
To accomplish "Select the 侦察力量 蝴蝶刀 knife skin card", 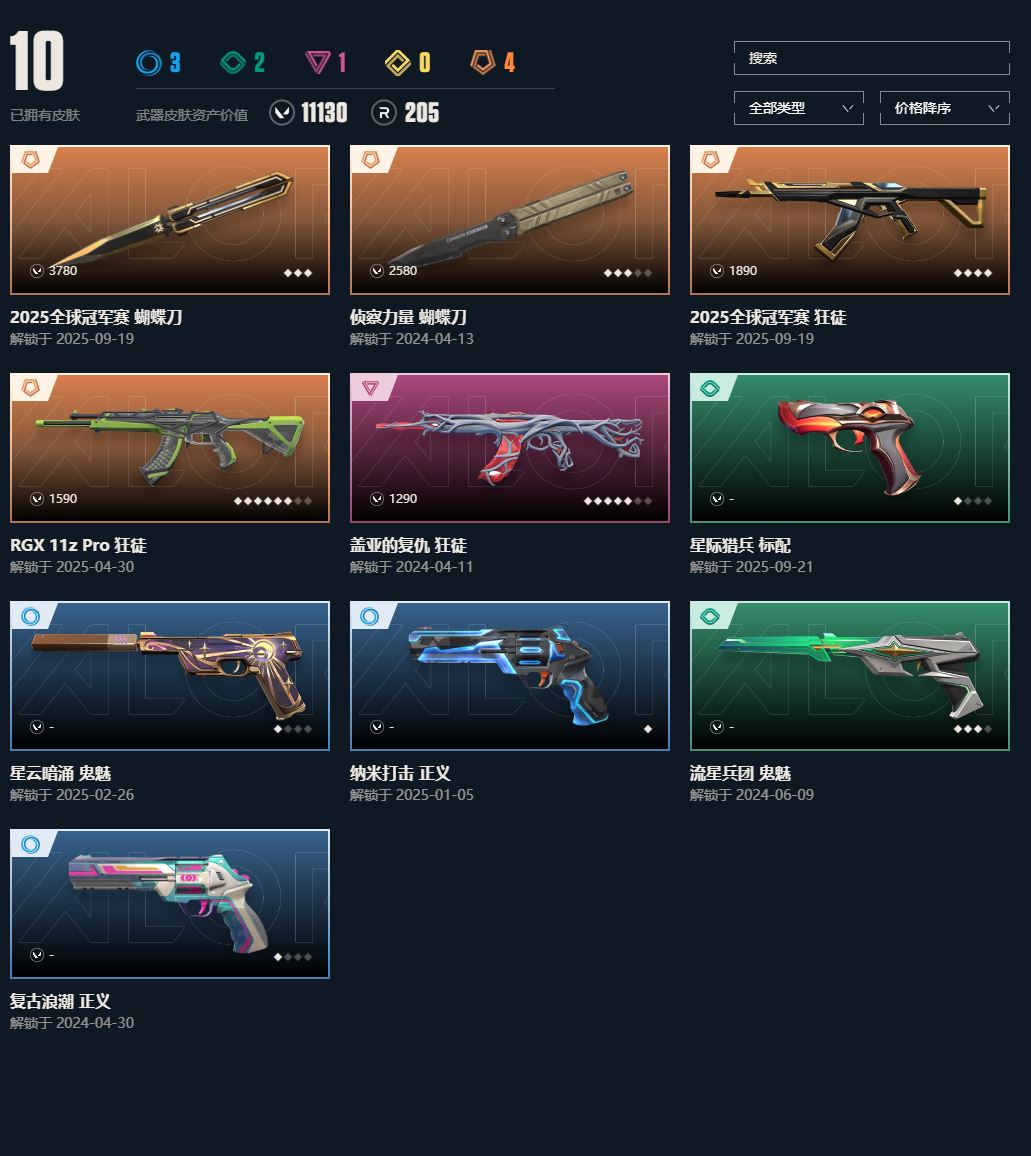I will 510,220.
